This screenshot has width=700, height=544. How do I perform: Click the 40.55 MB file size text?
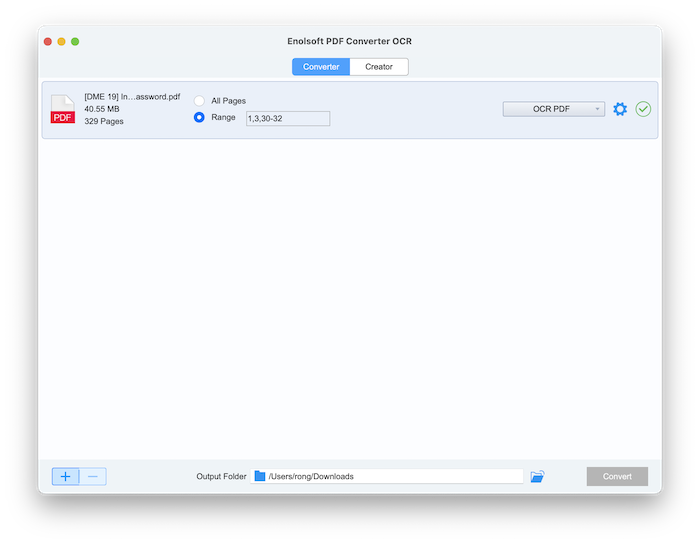point(102,109)
